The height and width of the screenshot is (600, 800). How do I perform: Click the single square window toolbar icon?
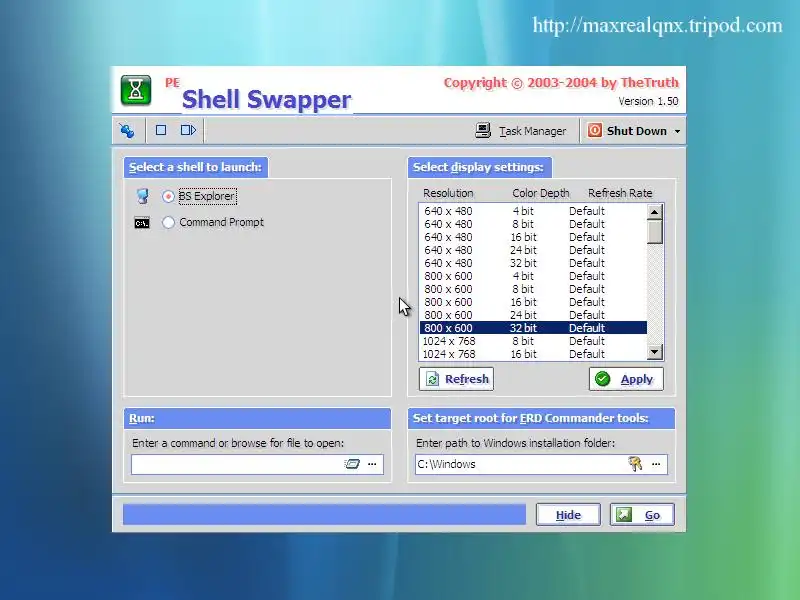click(161, 130)
